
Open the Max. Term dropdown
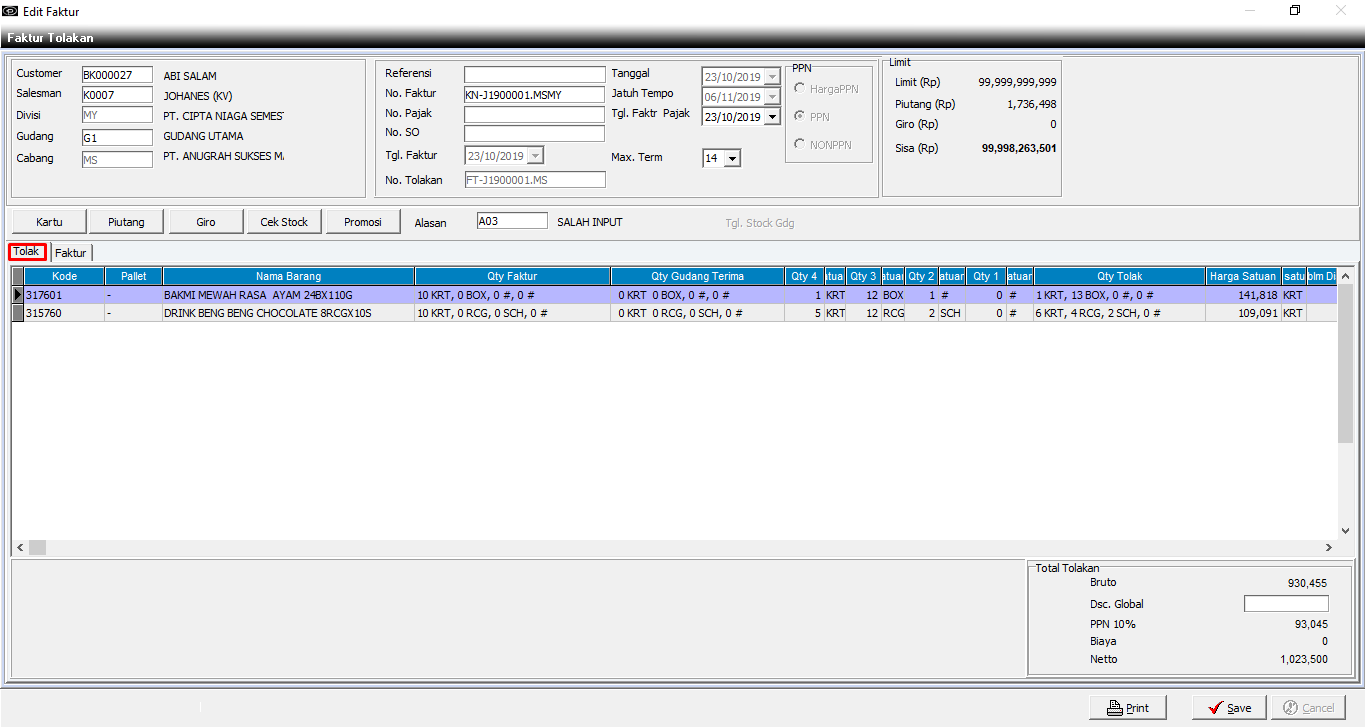pyautogui.click(x=732, y=158)
